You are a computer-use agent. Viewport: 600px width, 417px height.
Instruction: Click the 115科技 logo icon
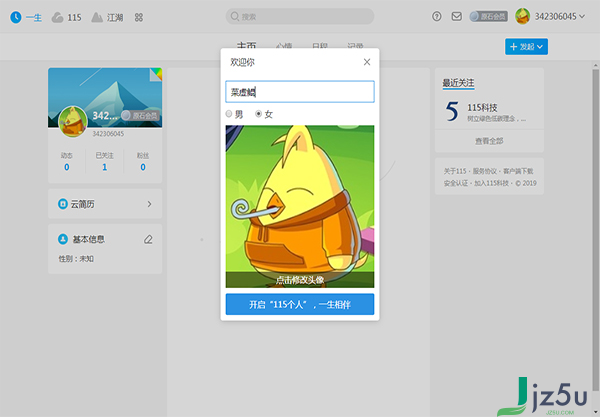452,111
